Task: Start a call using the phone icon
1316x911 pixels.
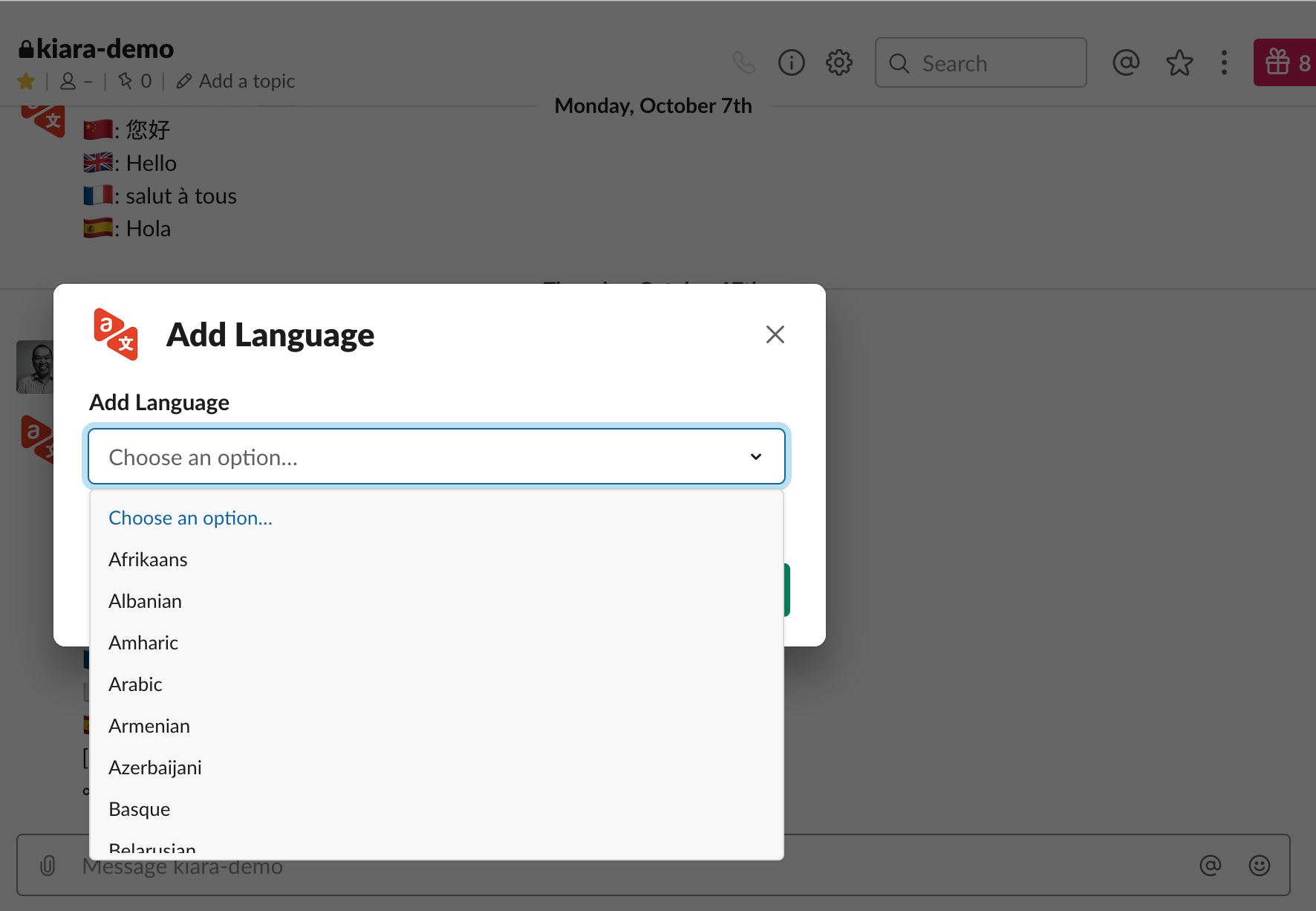Action: pyautogui.click(x=744, y=62)
